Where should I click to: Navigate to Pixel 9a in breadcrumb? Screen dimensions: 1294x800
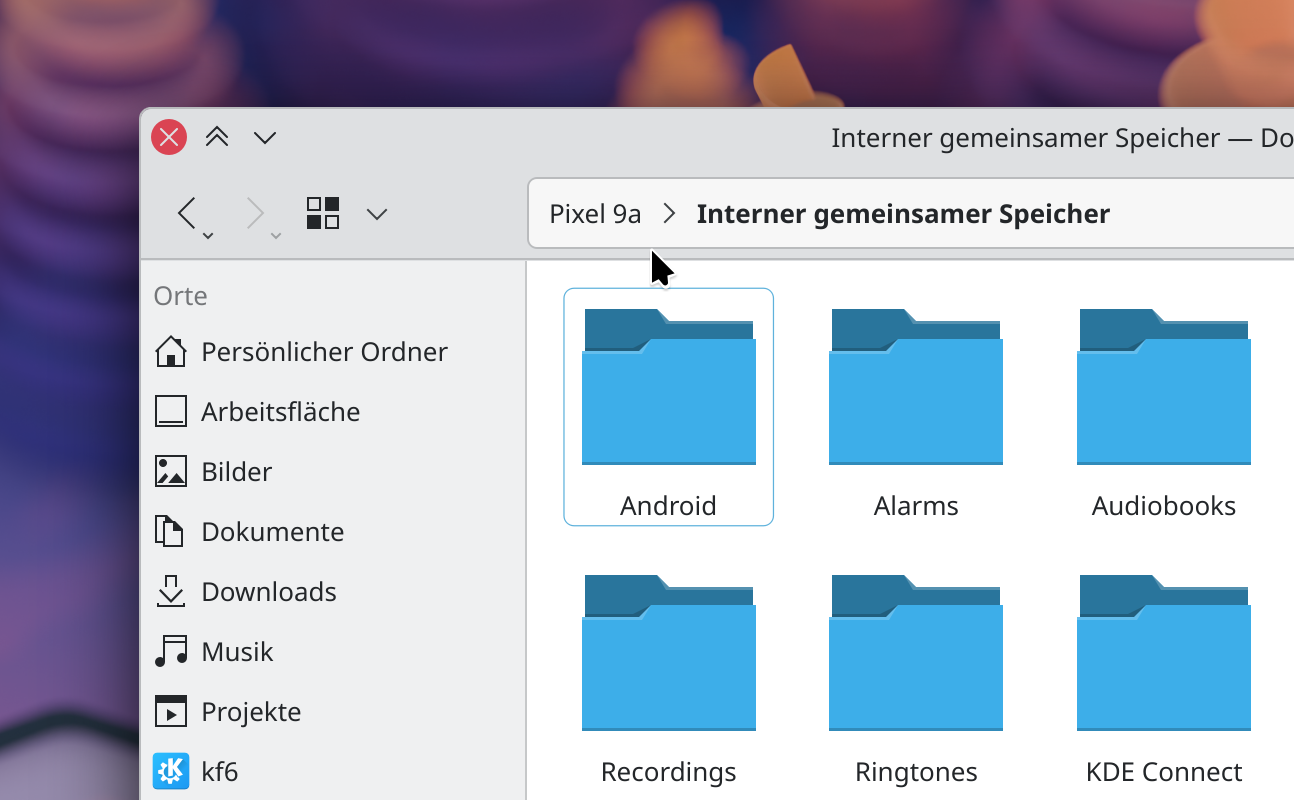tap(595, 214)
